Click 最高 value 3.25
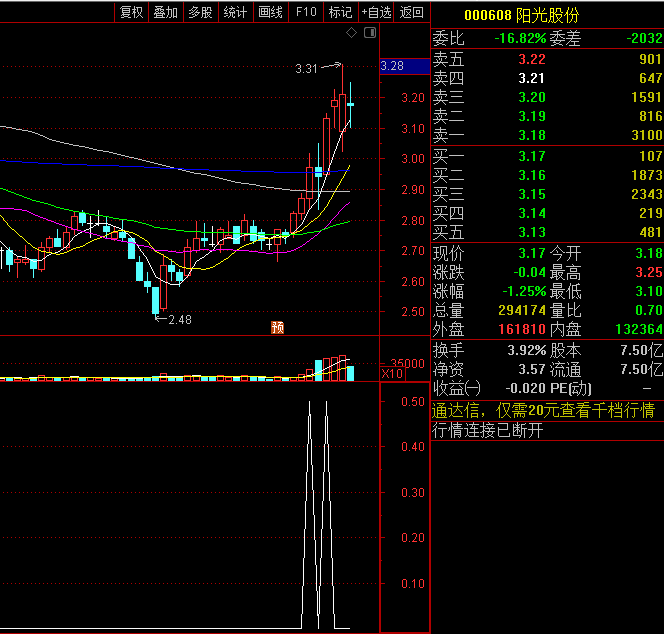This screenshot has height=634, width=664. pyautogui.click(x=649, y=272)
